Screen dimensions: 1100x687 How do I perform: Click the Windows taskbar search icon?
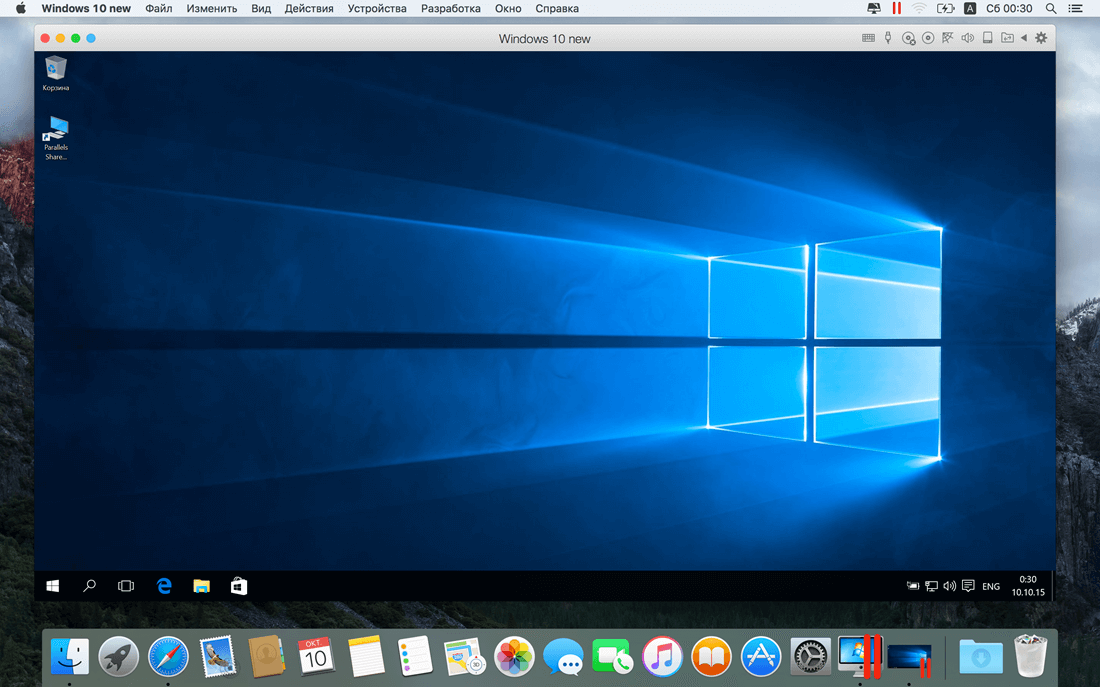coord(89,585)
